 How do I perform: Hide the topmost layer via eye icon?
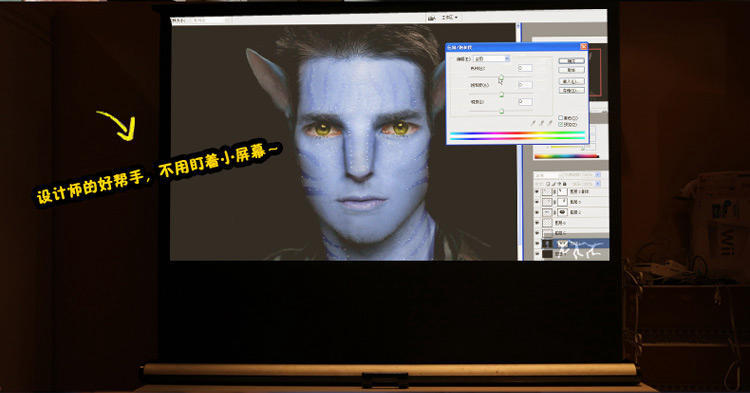coord(537,192)
